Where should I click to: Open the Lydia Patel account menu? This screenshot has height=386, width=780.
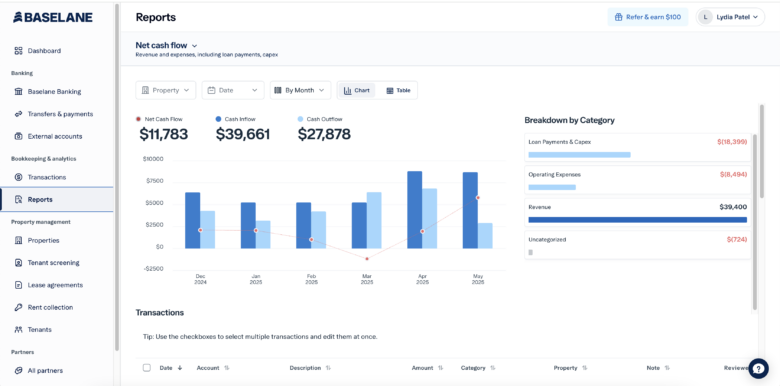click(x=730, y=17)
